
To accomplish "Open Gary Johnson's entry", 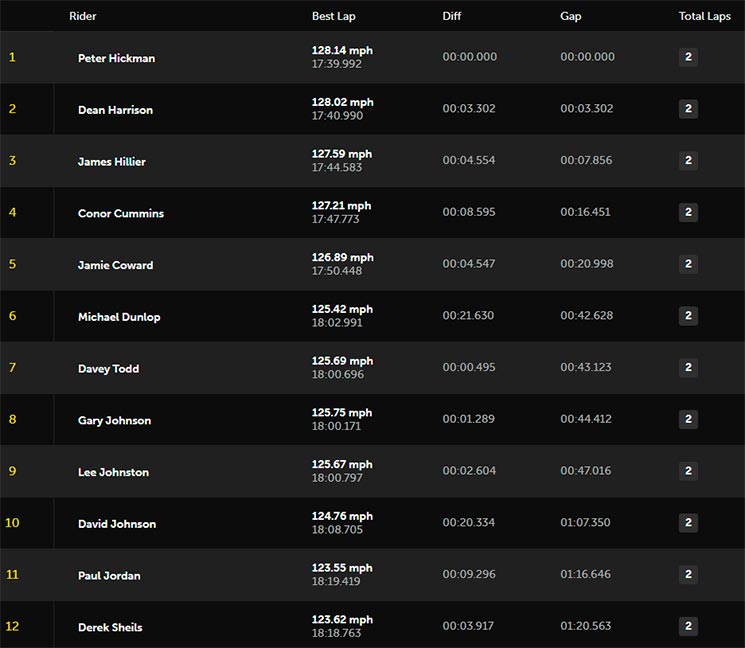I will click(x=115, y=420).
